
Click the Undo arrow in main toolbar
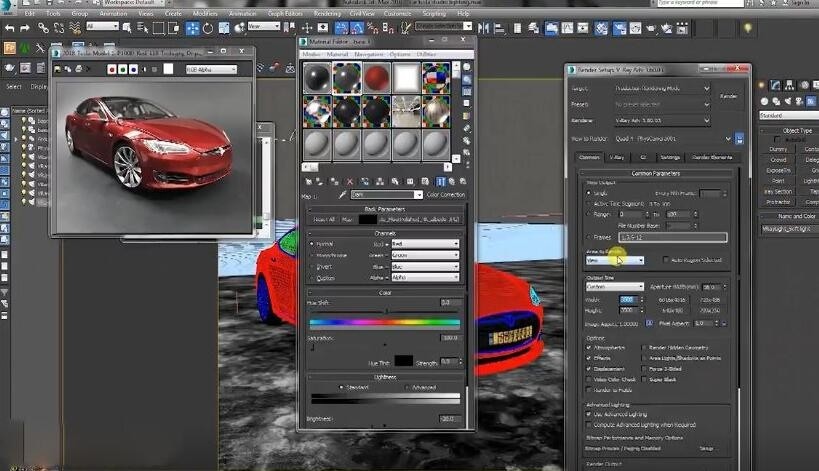pos(9,28)
